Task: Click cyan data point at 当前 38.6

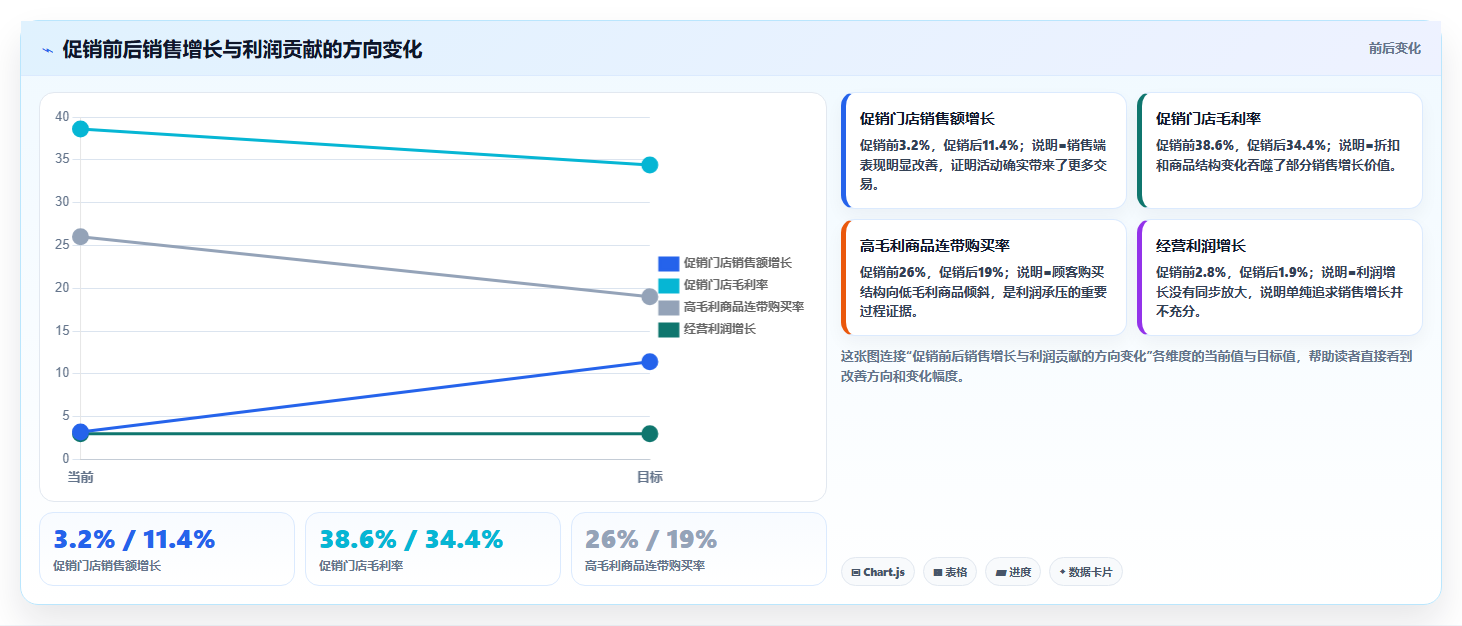Action: 81,129
